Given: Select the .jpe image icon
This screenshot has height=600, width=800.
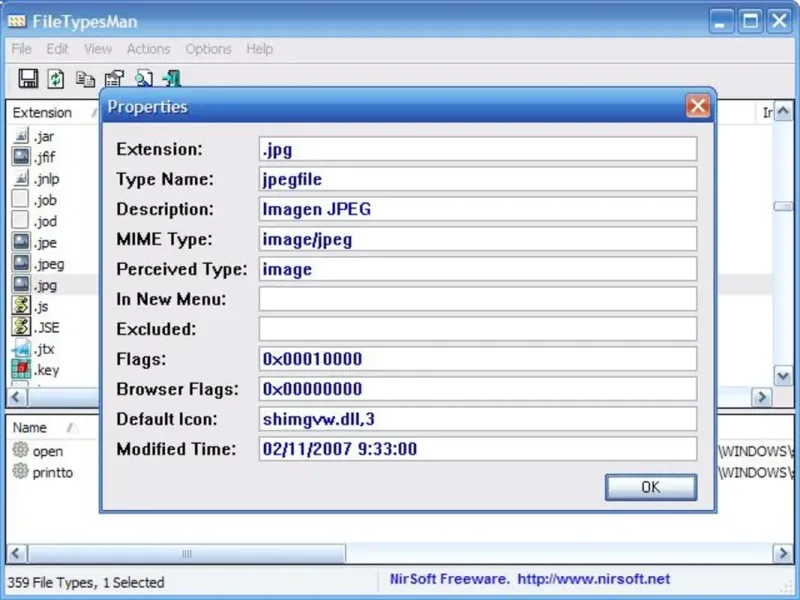Looking at the screenshot, I should coord(21,242).
